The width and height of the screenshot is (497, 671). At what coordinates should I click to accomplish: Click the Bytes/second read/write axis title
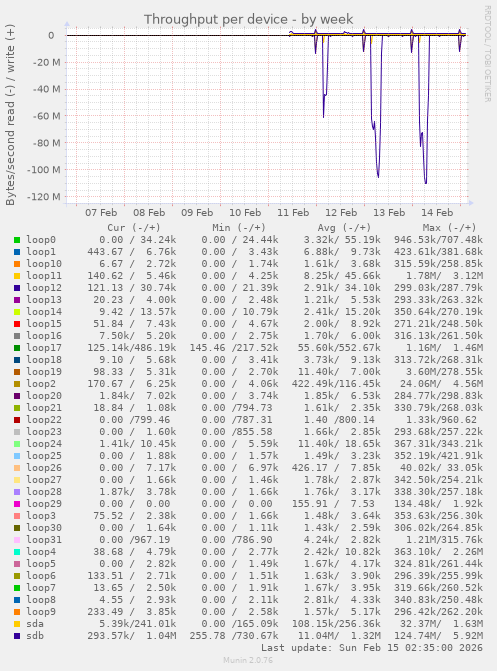tap(10, 115)
